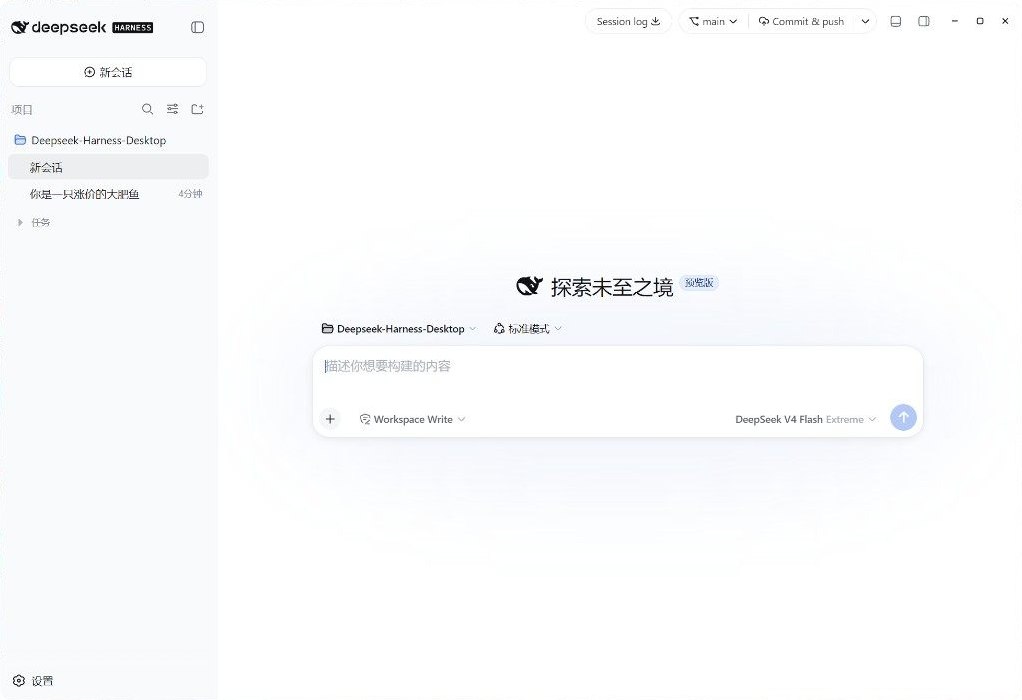Viewport: 1022px width, 700px height.
Task: Open the Workspace Write permission dropdown
Action: 413,419
